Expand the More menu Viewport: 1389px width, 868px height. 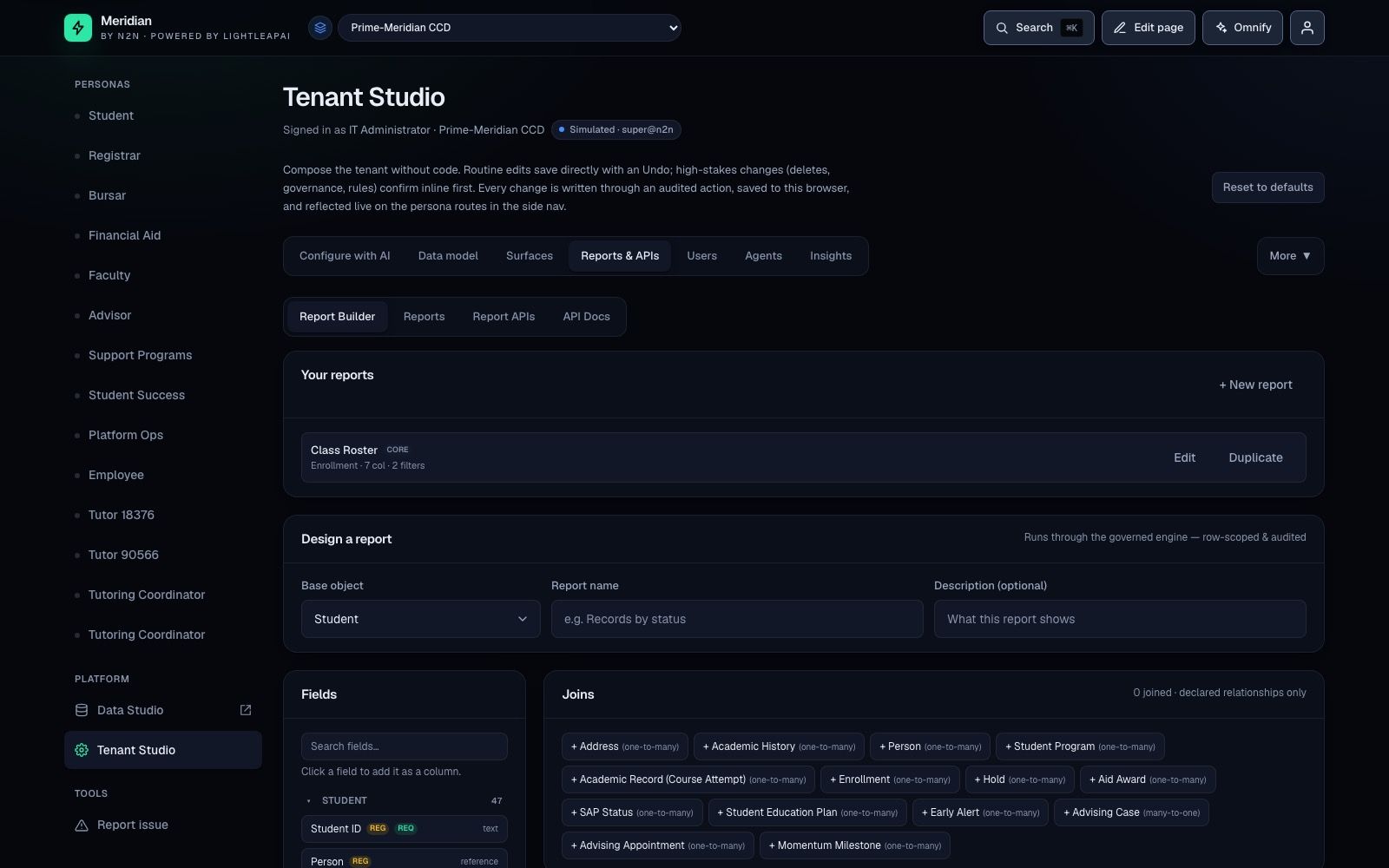(x=1290, y=256)
